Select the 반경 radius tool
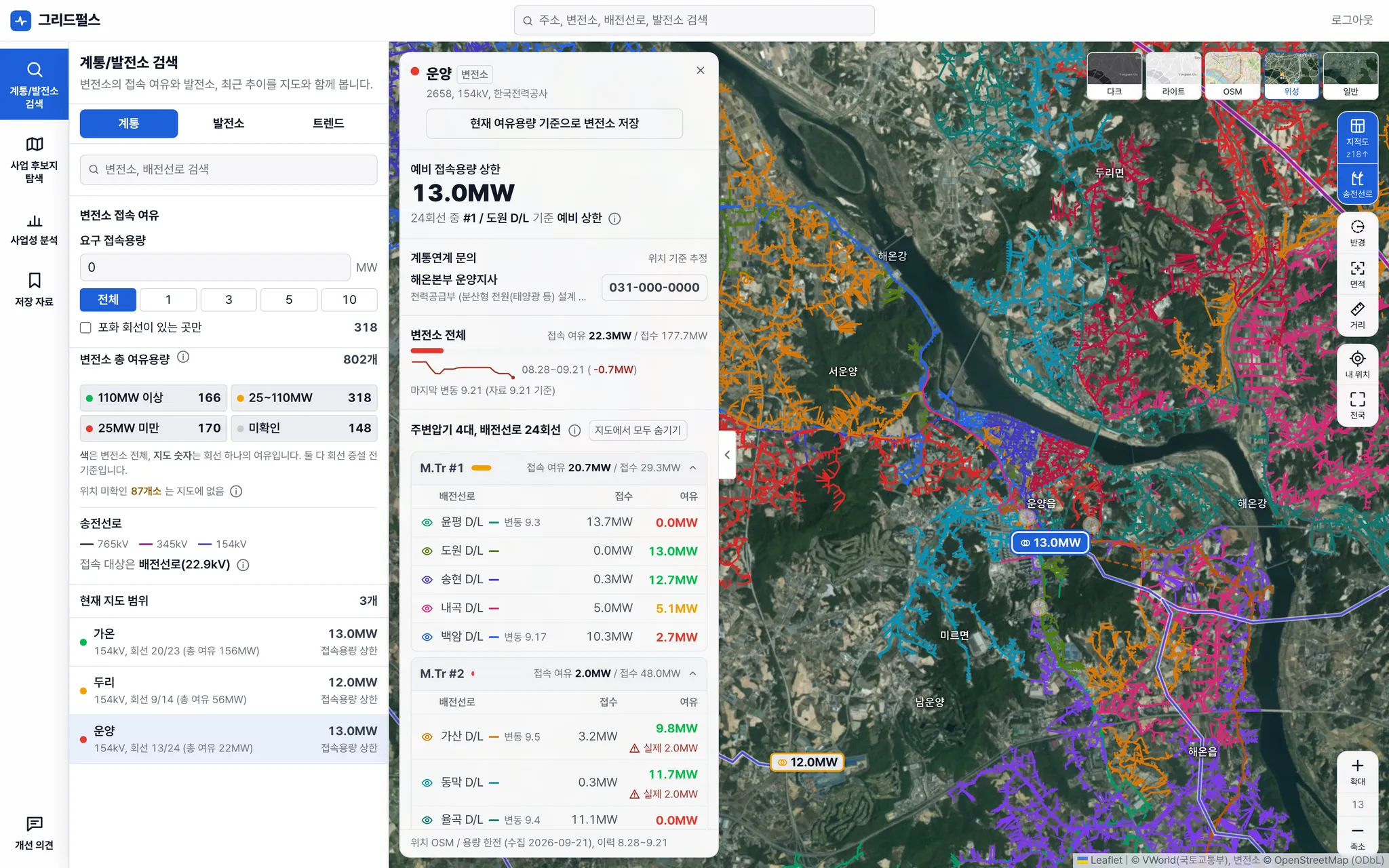The height and width of the screenshot is (868, 1389). pos(1357,233)
